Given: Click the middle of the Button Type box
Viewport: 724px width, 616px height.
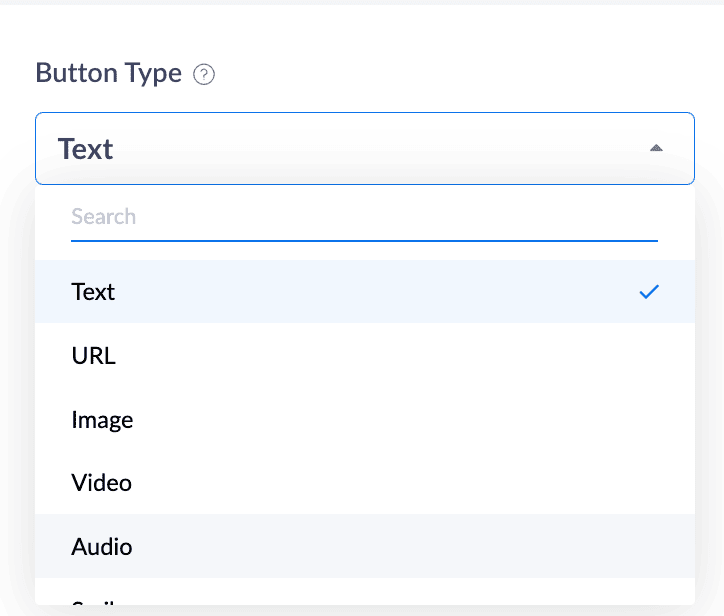Looking at the screenshot, I should click(x=364, y=148).
